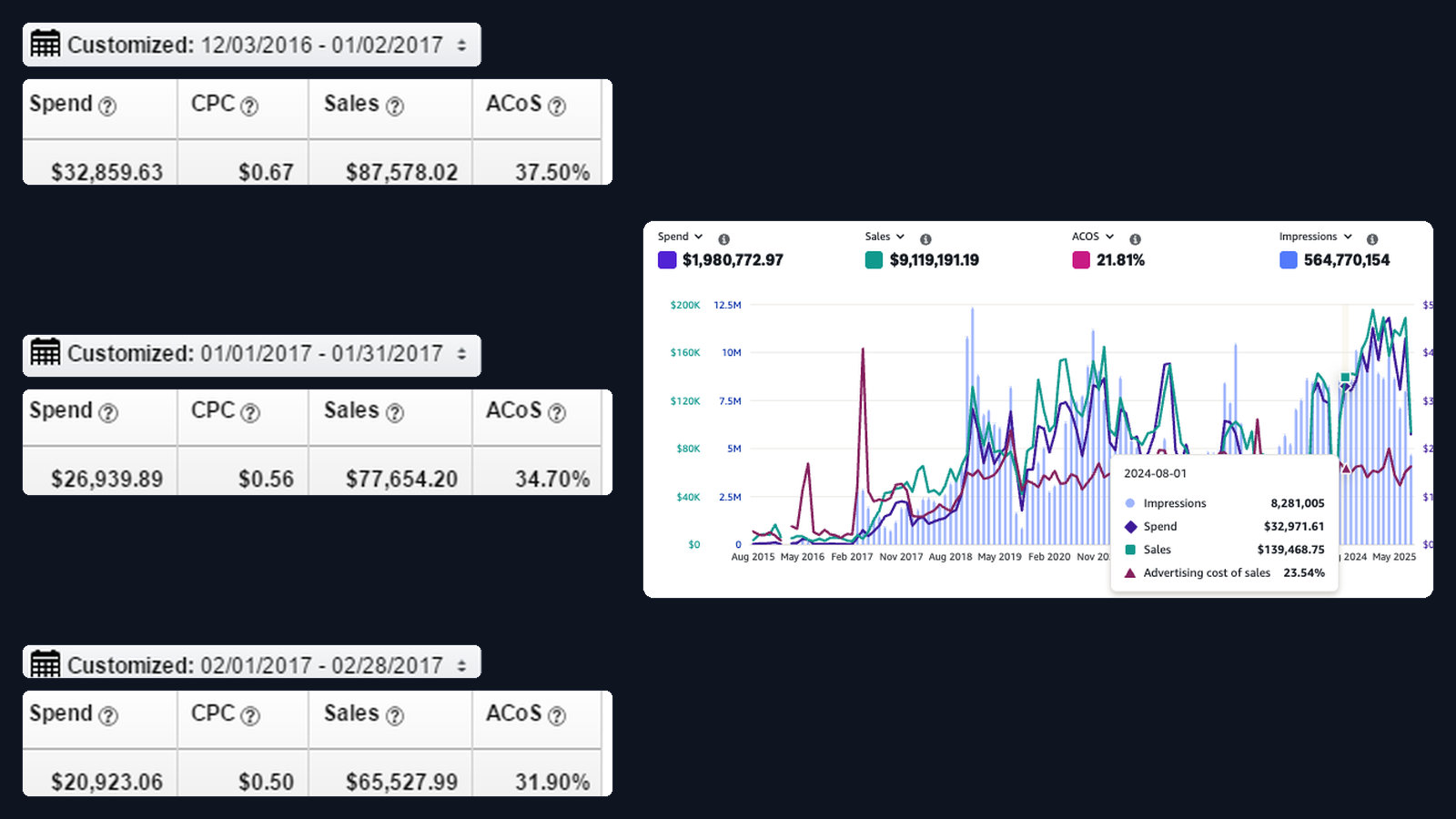
Task: Click tooltip Spend value $32,971.61
Action: click(1294, 526)
